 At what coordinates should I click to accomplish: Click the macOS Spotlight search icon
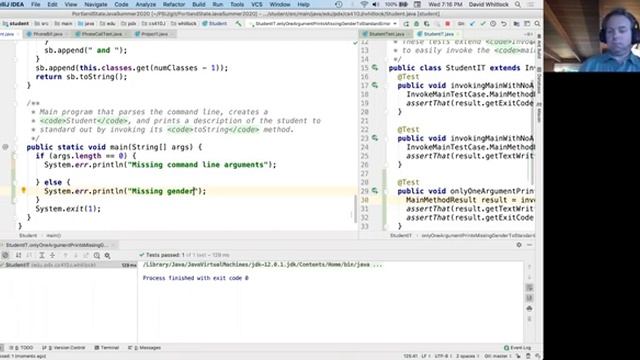pos(518,4)
